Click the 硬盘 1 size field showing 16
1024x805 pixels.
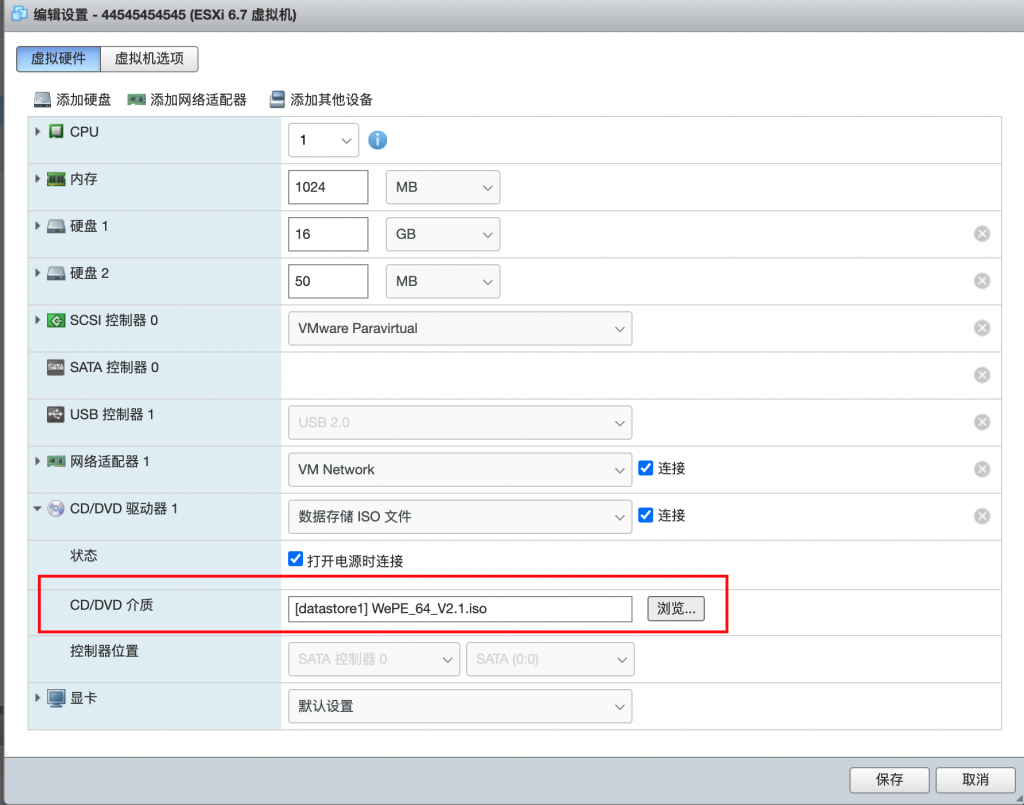[x=328, y=234]
